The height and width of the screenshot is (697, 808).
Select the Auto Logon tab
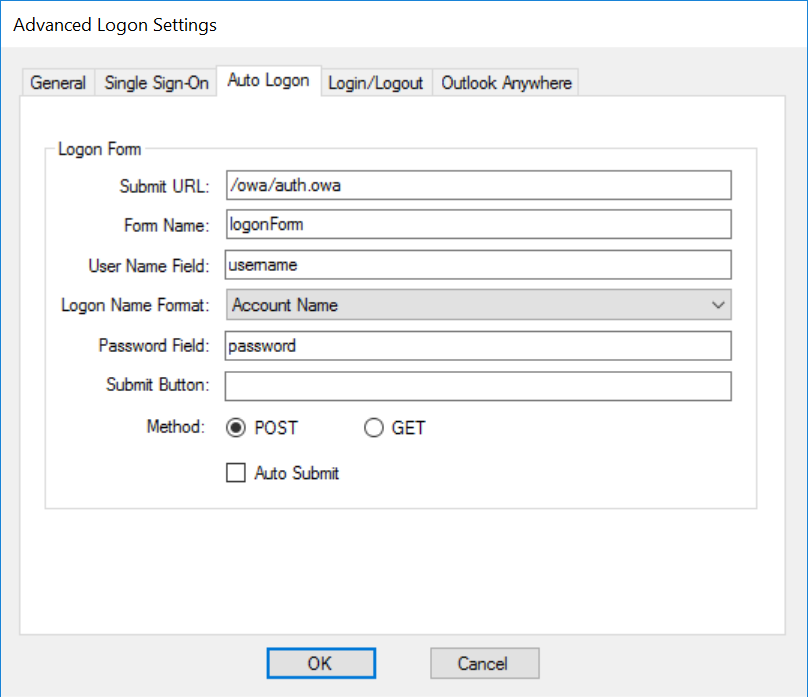pyautogui.click(x=268, y=81)
